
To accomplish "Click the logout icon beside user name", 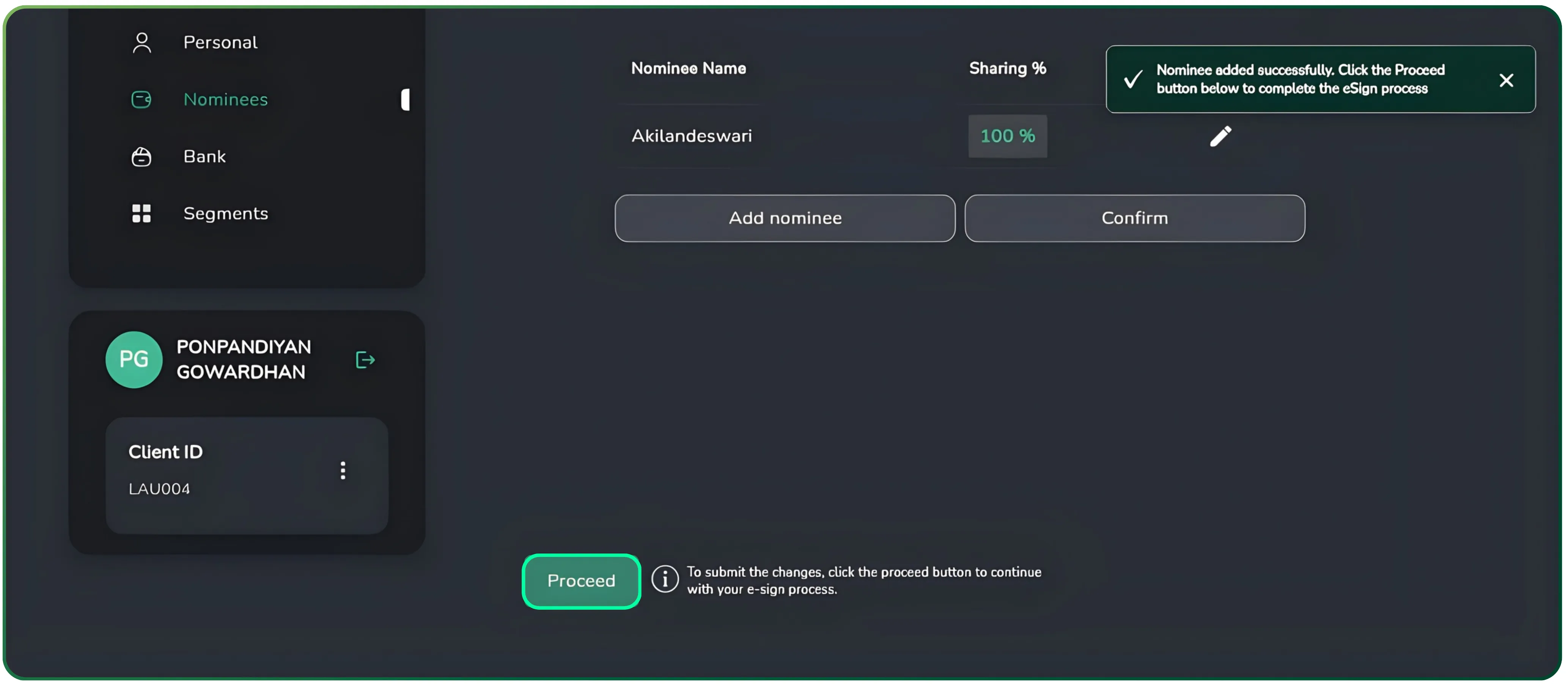I will (365, 360).
